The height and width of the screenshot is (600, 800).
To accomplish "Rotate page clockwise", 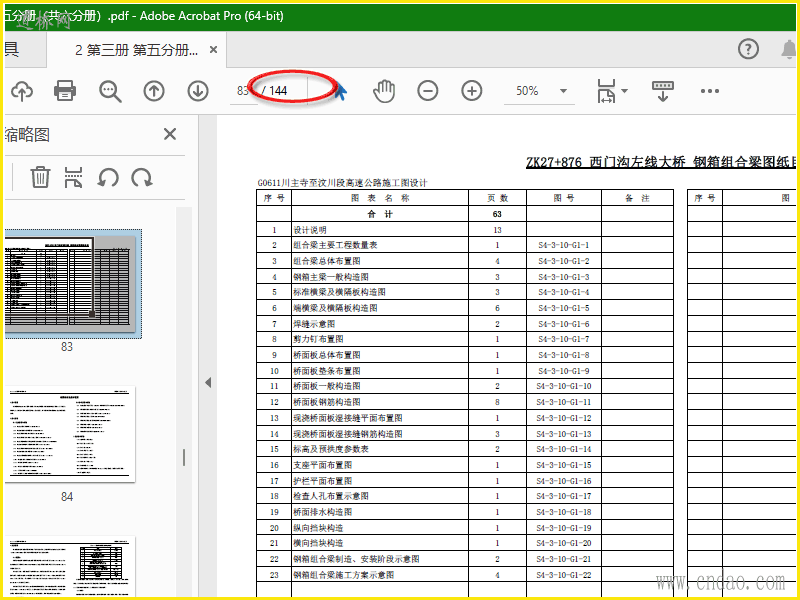I will [142, 178].
